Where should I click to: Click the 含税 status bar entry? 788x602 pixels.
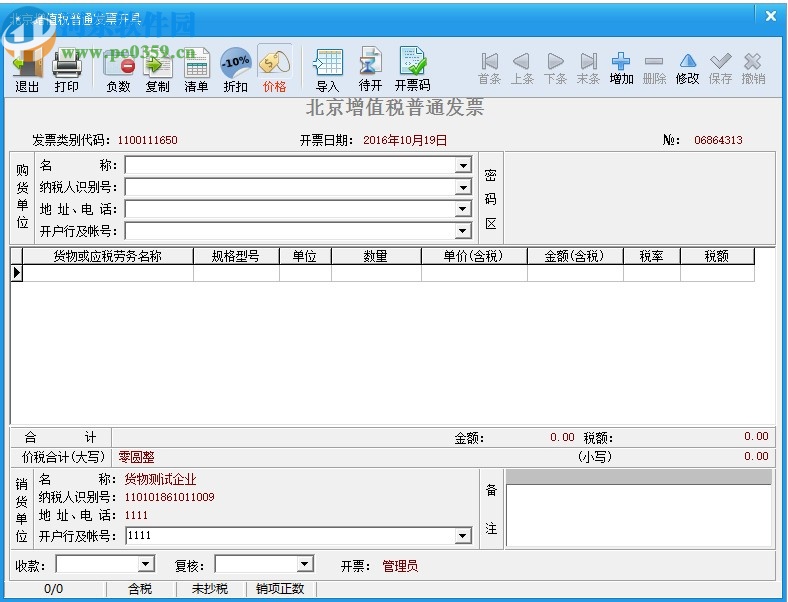tap(140, 588)
